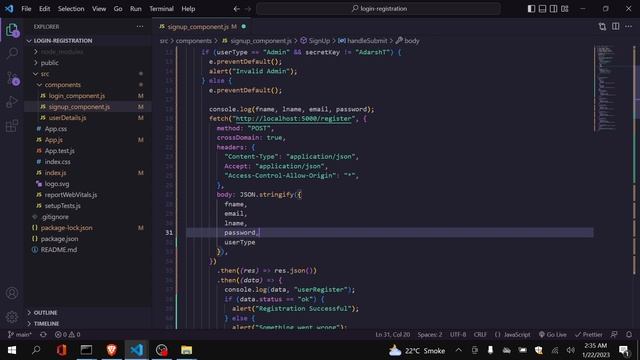Click the feedback icon in status bar
The height and width of the screenshot is (360, 640).
(x=614, y=335)
